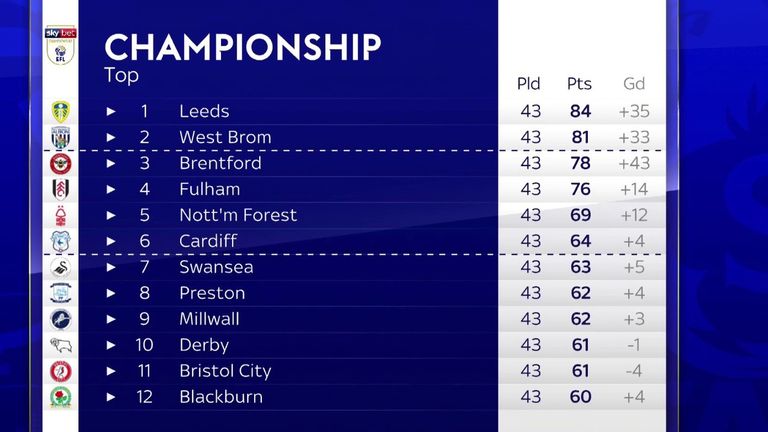Click the Sky Bet EFL logo
Image resolution: width=768 pixels, height=432 pixels.
(x=61, y=45)
